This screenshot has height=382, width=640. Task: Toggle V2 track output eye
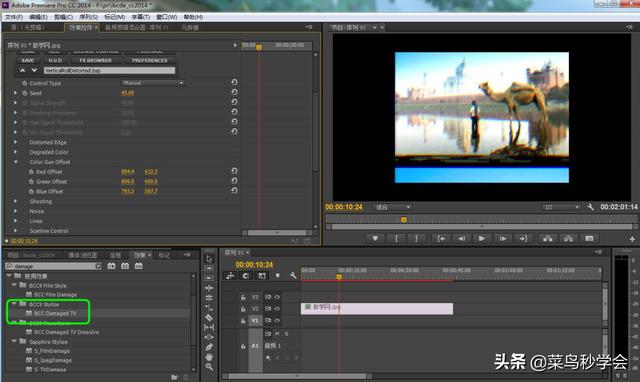click(277, 309)
